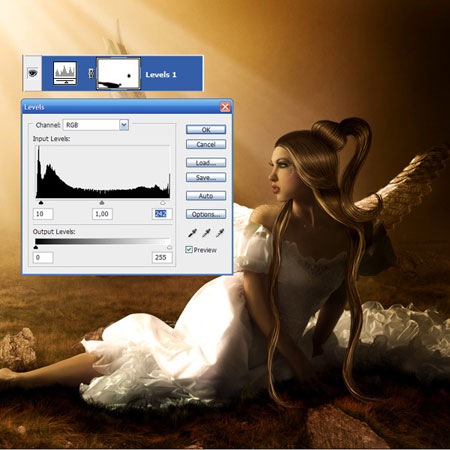Viewport: 450px width, 450px height.
Task: Click the output black slider handle
Action: [x=36, y=247]
